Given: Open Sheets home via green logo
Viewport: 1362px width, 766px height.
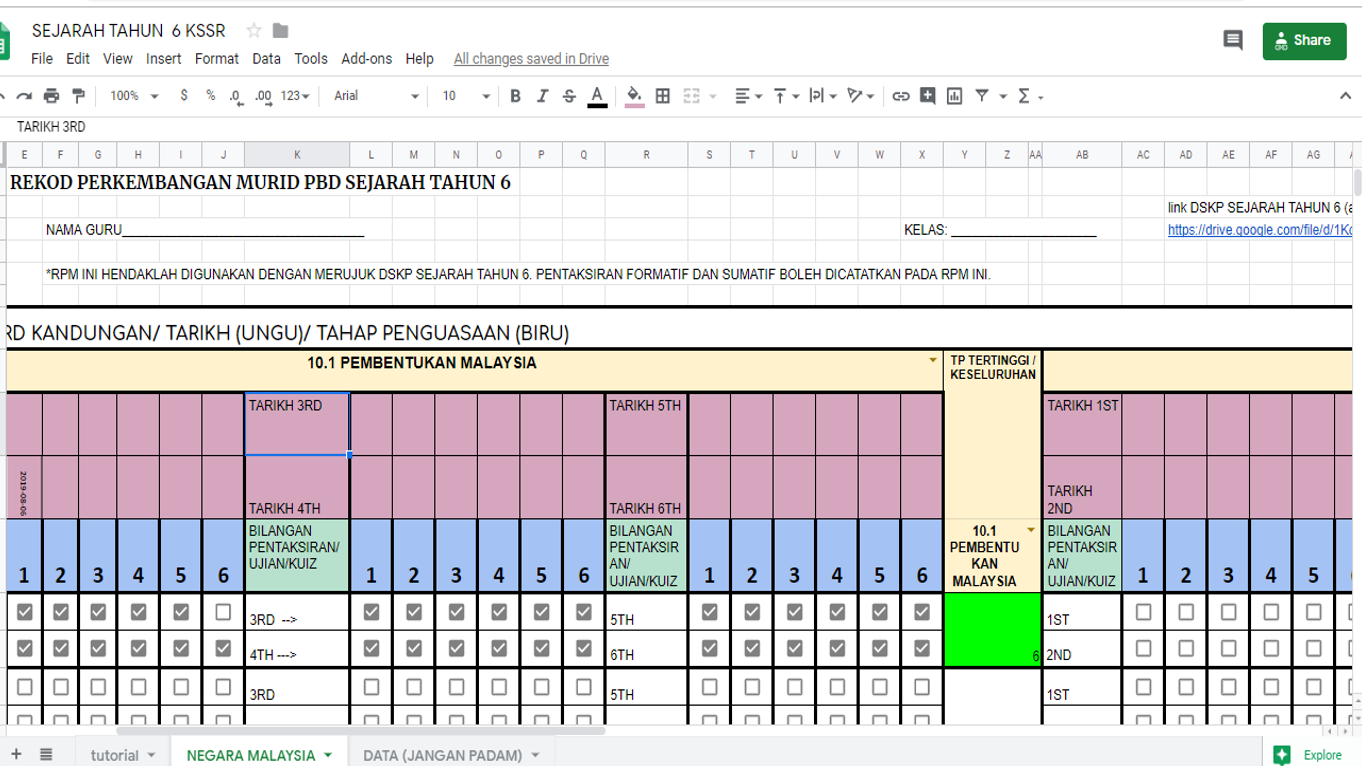Looking at the screenshot, I should click(x=4, y=42).
